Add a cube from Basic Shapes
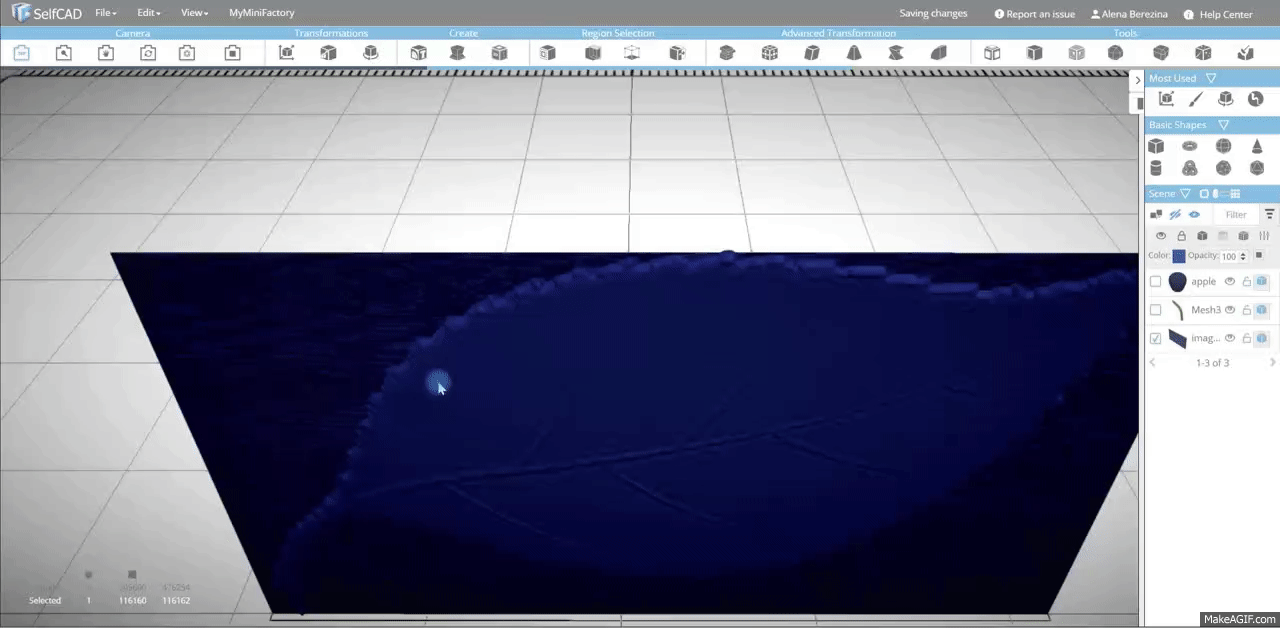1280x628 pixels. tap(1156, 146)
